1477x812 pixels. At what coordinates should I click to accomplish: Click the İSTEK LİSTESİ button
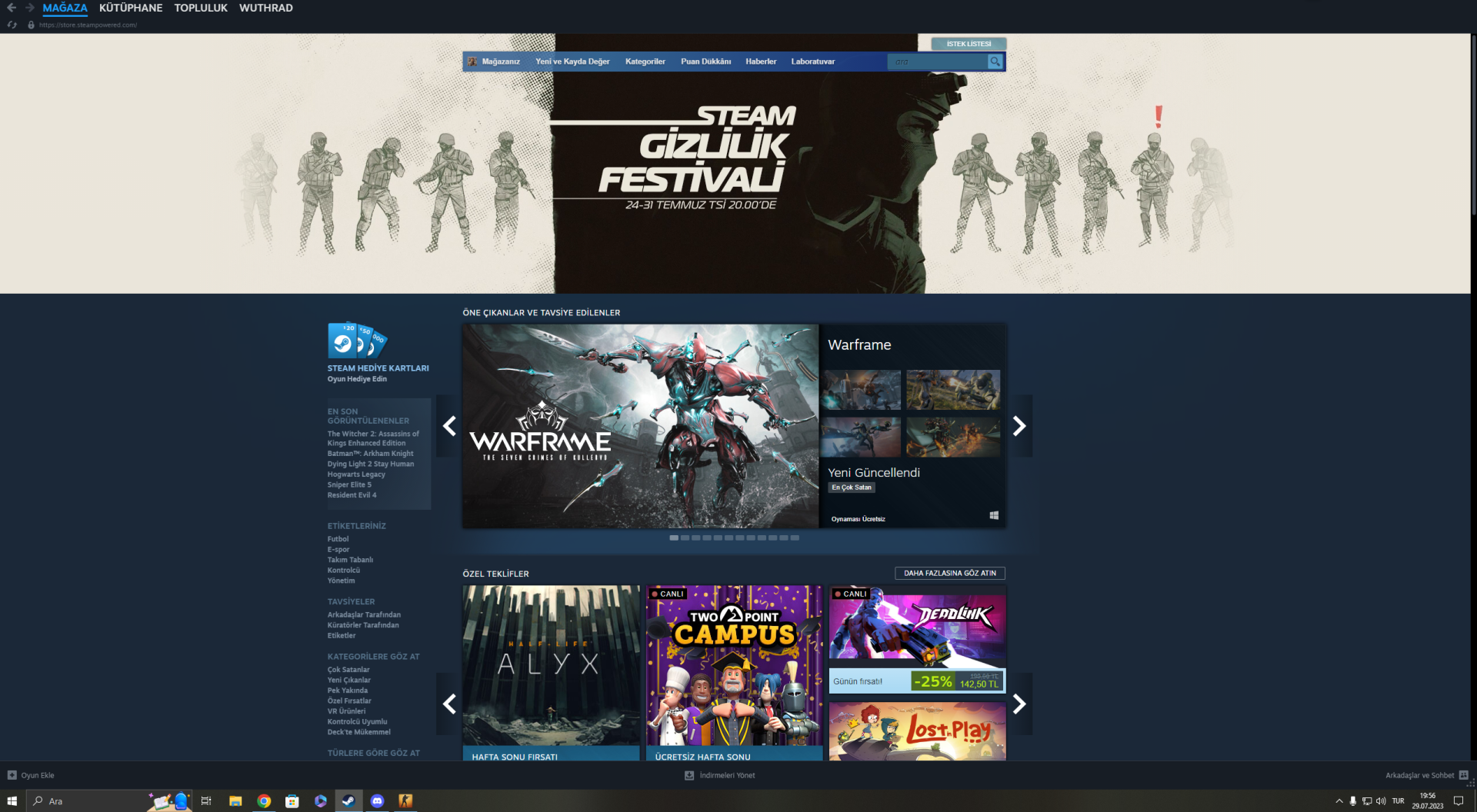969,44
